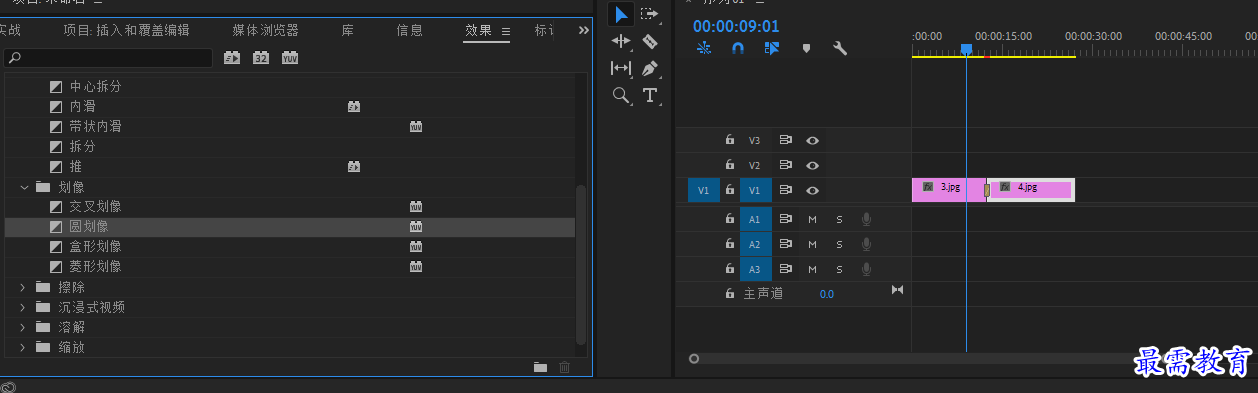
Task: Collapse the 划像 folder
Action: 24,187
